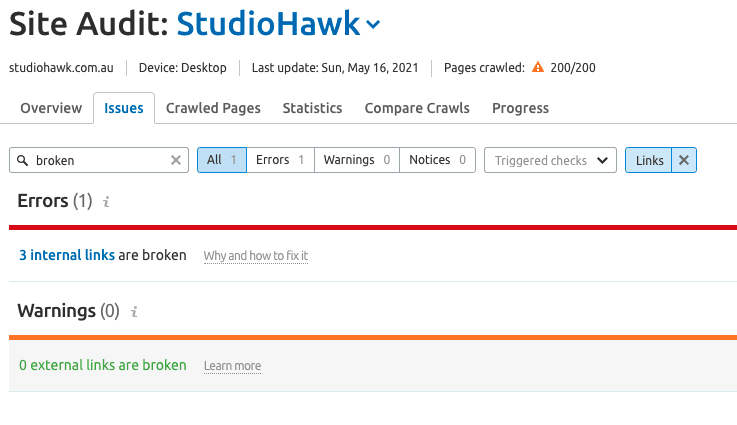Open the Compare Crawls tab
Image resolution: width=737 pixels, height=425 pixels.
point(417,108)
